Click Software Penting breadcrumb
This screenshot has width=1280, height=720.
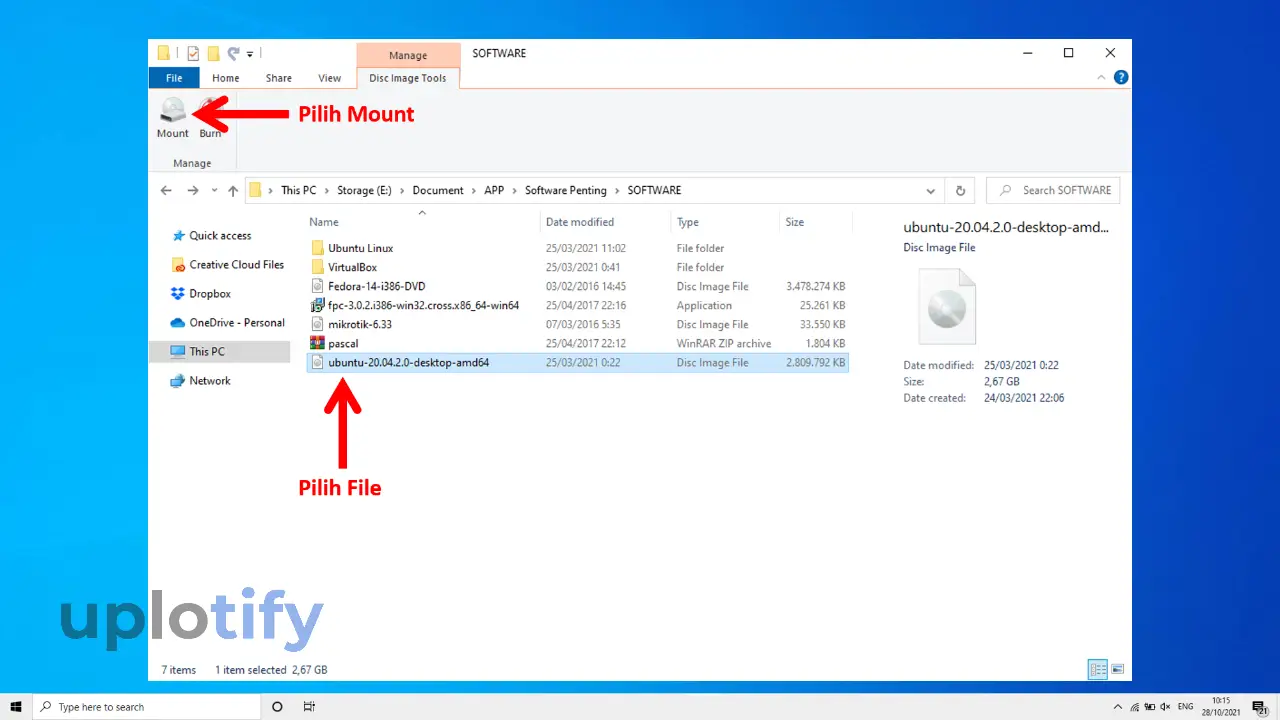pos(566,190)
